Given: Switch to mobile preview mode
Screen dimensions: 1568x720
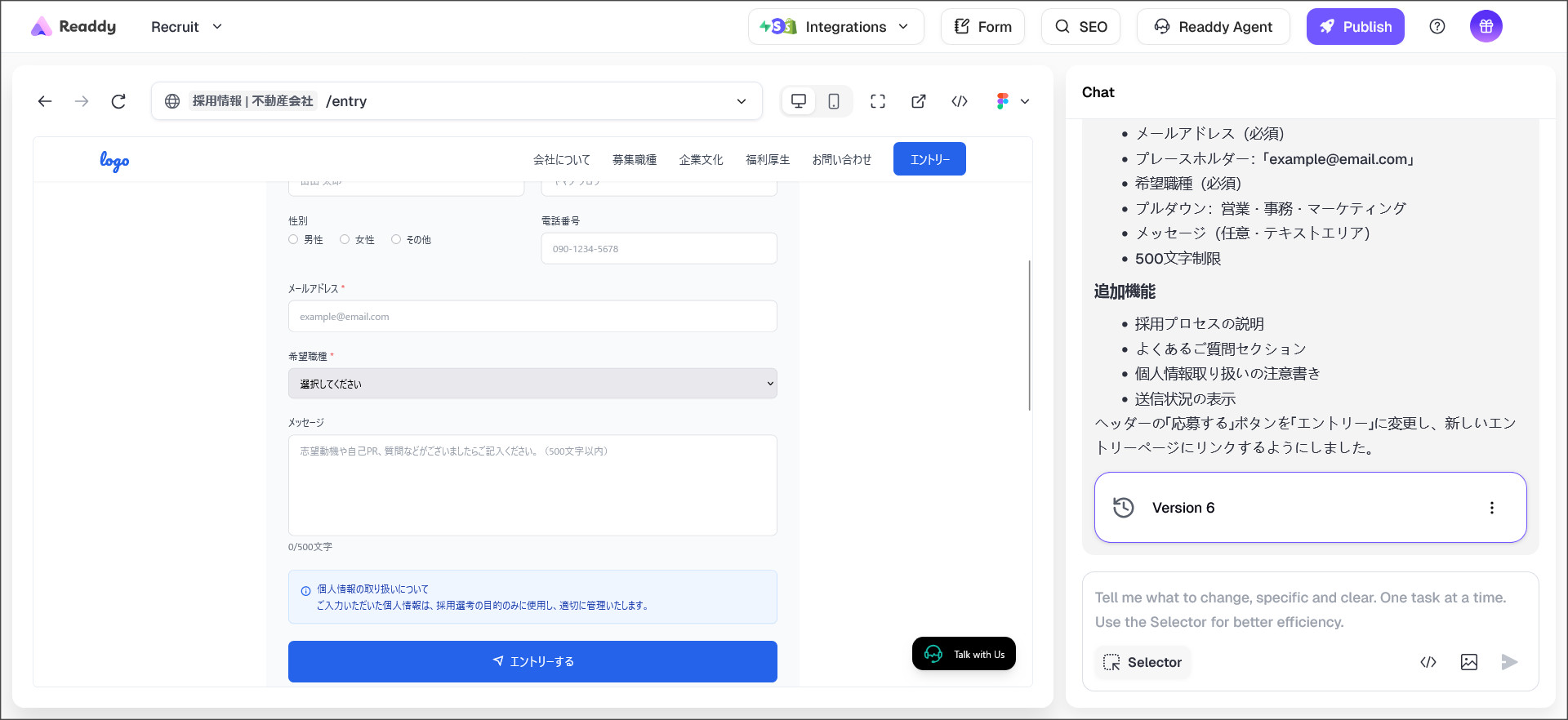Looking at the screenshot, I should coord(833,101).
